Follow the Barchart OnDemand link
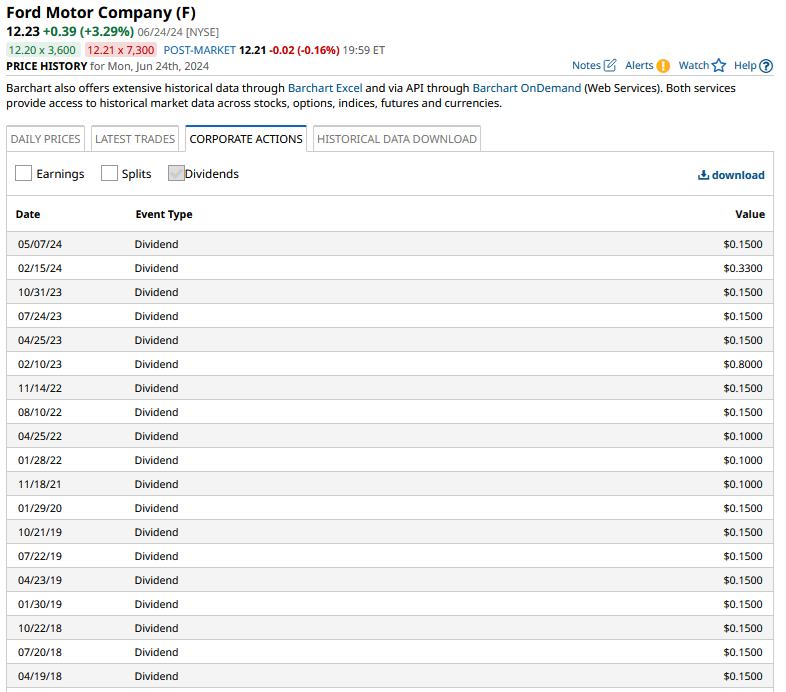The width and height of the screenshot is (786, 692). [526, 88]
